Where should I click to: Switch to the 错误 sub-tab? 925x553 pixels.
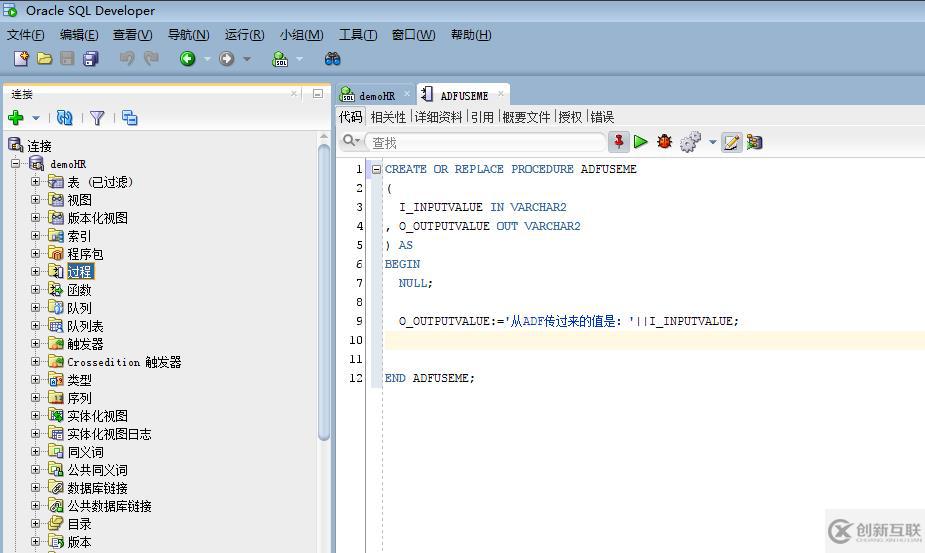pyautogui.click(x=602, y=117)
